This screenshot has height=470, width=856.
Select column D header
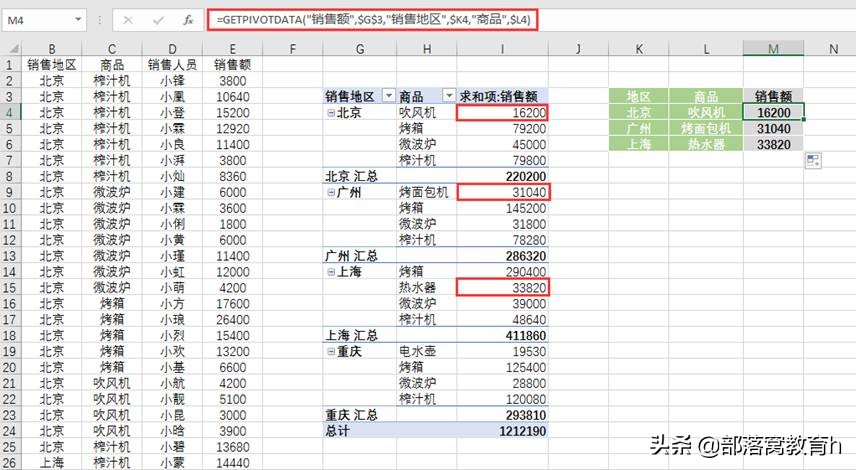(x=172, y=49)
